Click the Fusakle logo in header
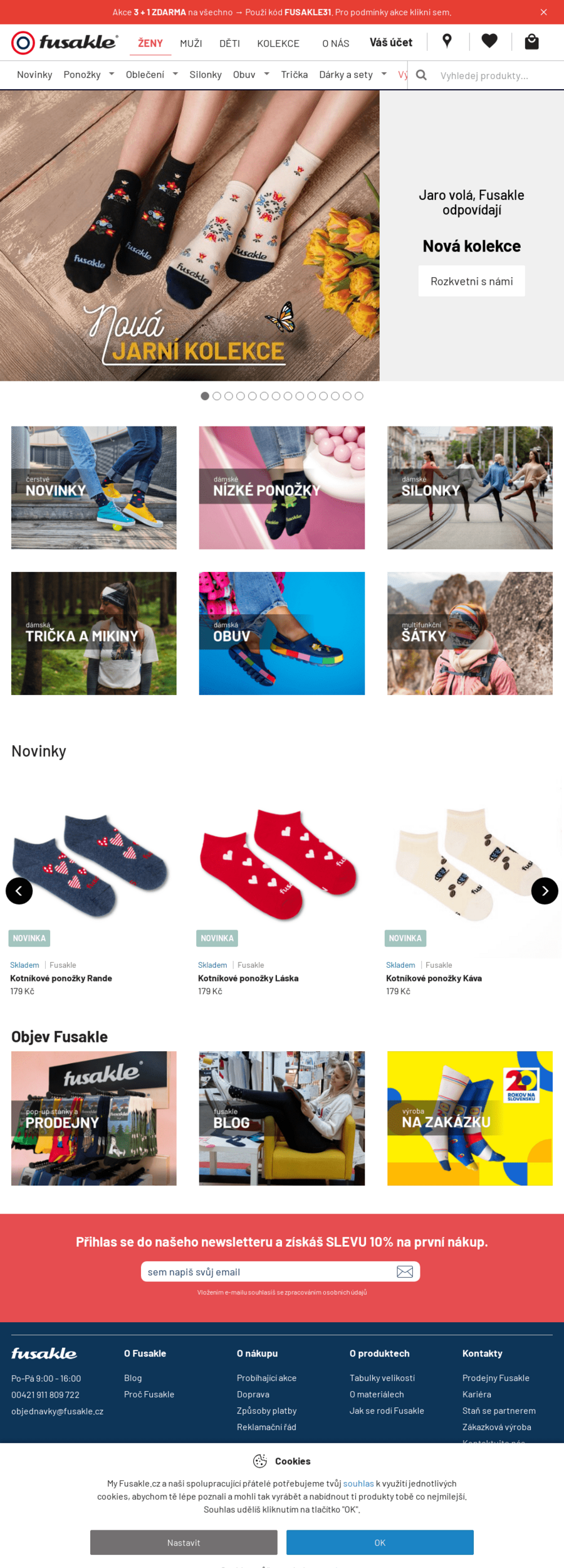The width and height of the screenshot is (564, 1568). (x=64, y=43)
